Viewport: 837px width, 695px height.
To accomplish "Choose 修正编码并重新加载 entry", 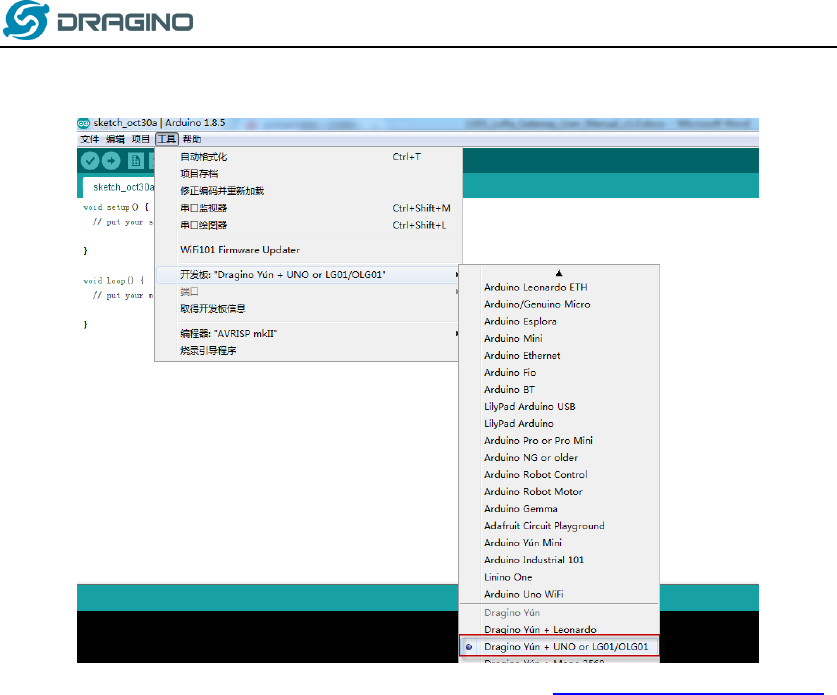I will (308, 191).
